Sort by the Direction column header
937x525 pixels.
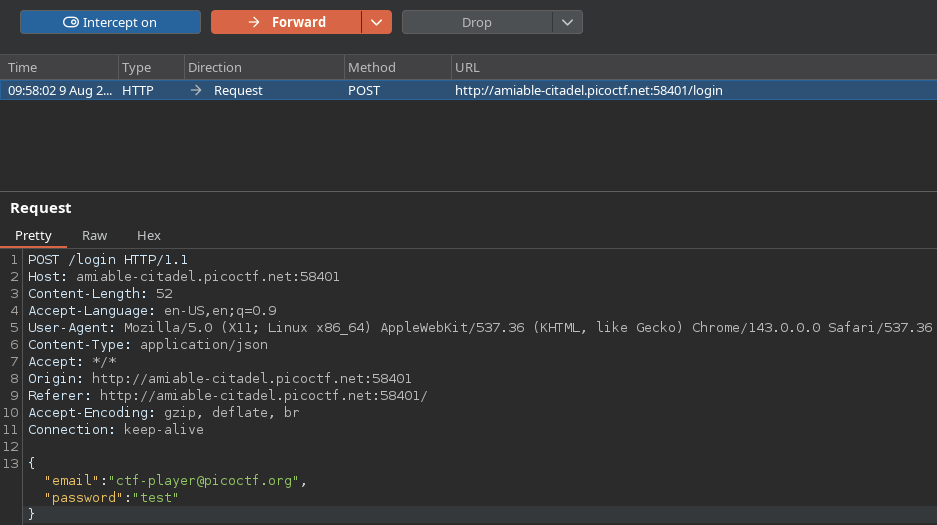264,67
